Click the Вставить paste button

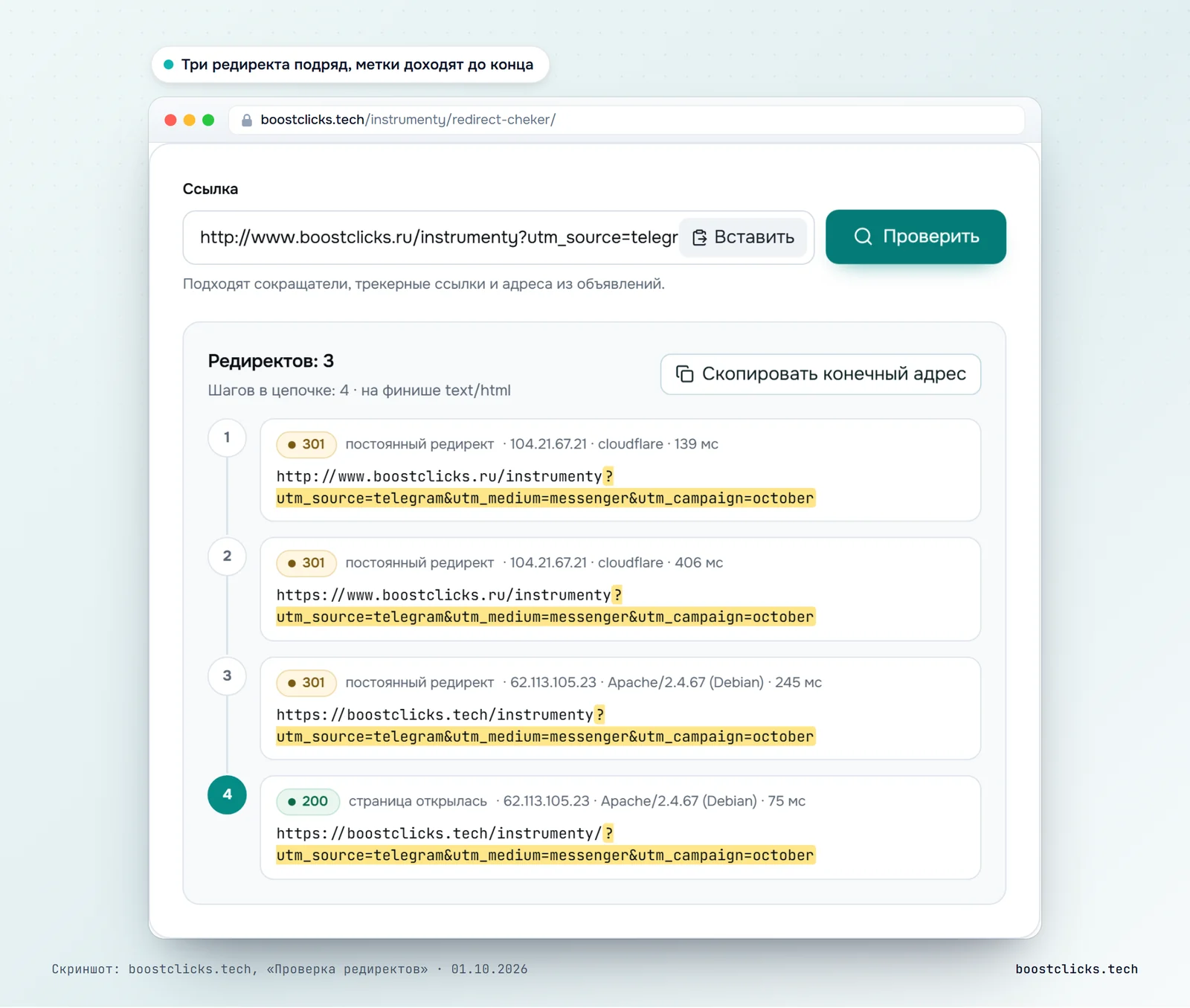tap(743, 237)
